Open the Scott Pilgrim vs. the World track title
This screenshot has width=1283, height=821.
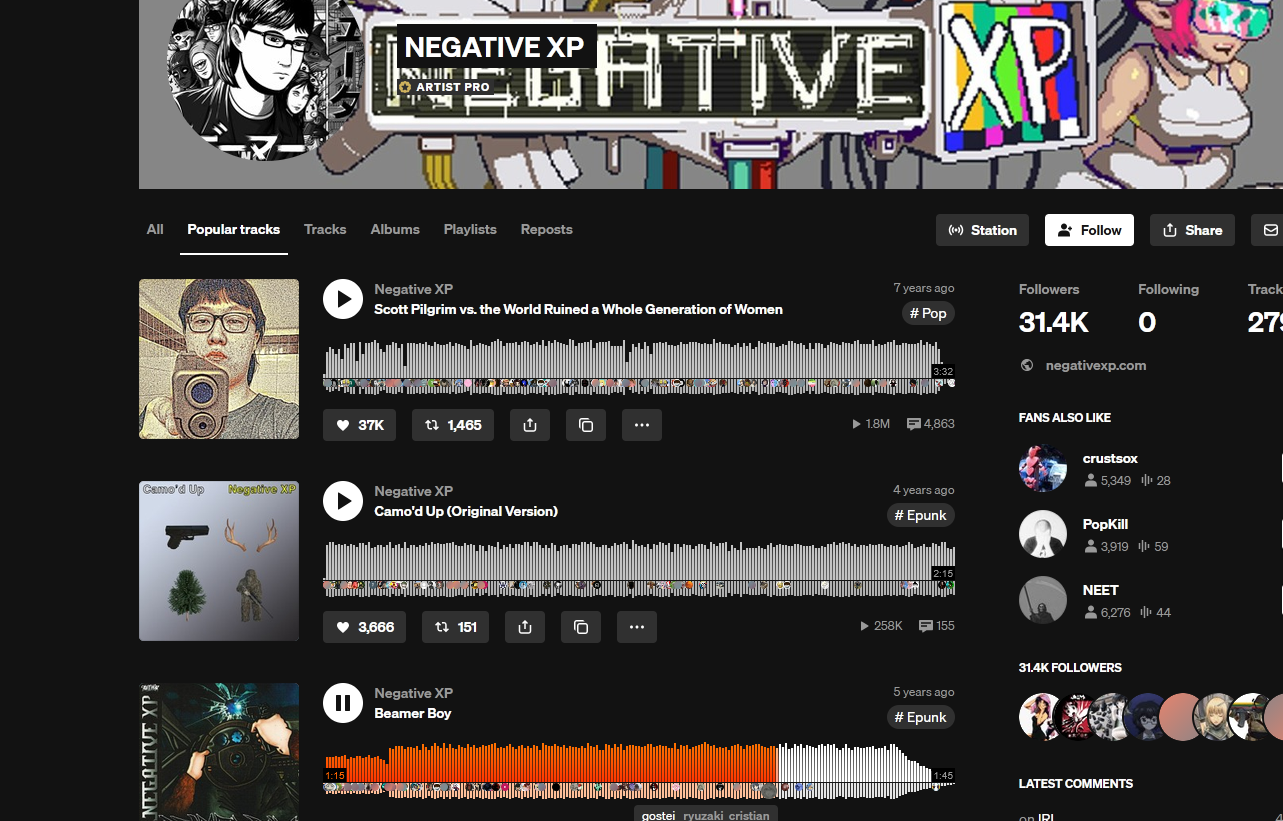[x=578, y=309]
